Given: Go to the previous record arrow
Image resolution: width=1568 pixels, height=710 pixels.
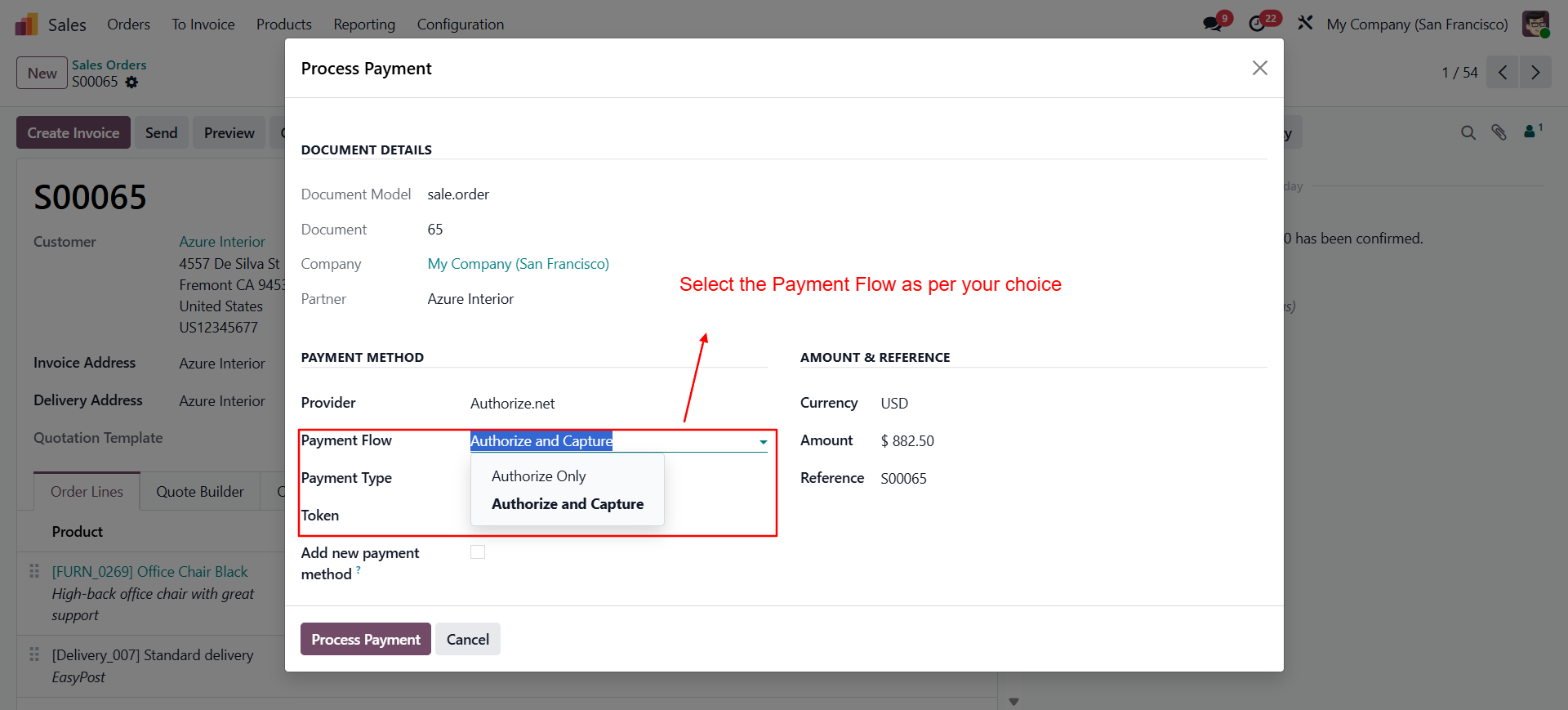Looking at the screenshot, I should (1503, 73).
